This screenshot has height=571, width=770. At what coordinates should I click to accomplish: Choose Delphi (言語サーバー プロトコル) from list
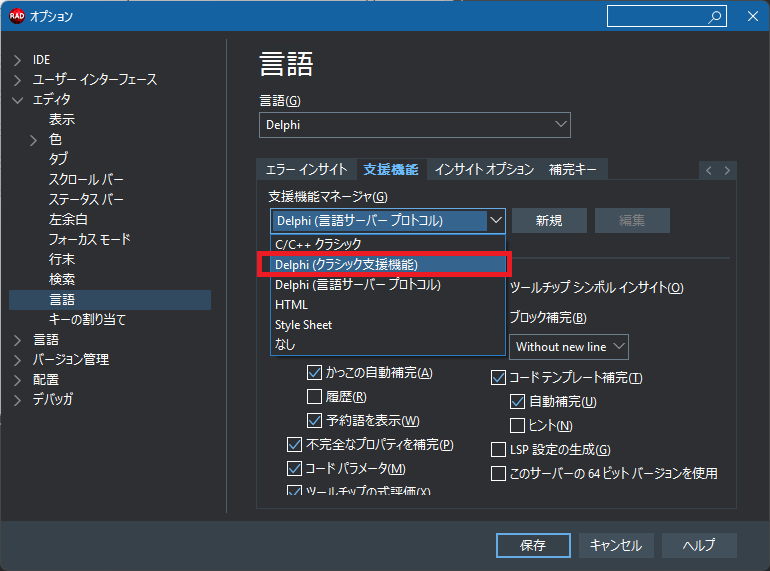pos(388,285)
